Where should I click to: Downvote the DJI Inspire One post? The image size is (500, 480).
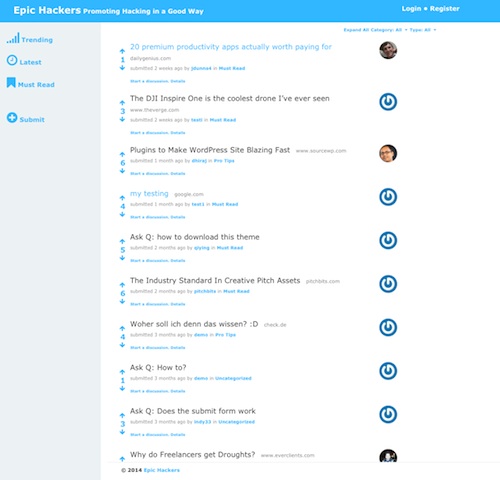click(x=122, y=119)
